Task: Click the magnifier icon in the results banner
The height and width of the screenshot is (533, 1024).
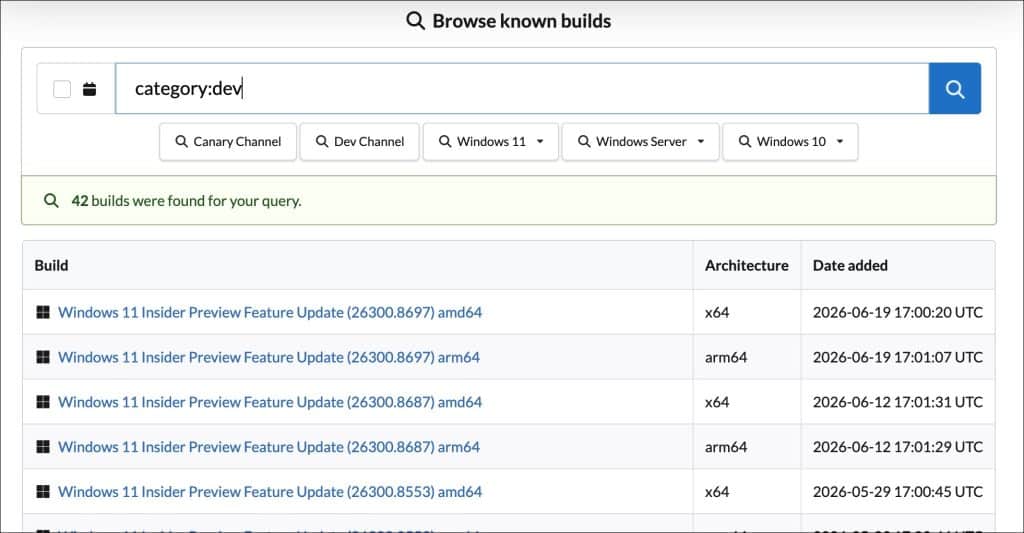Action: coord(51,201)
